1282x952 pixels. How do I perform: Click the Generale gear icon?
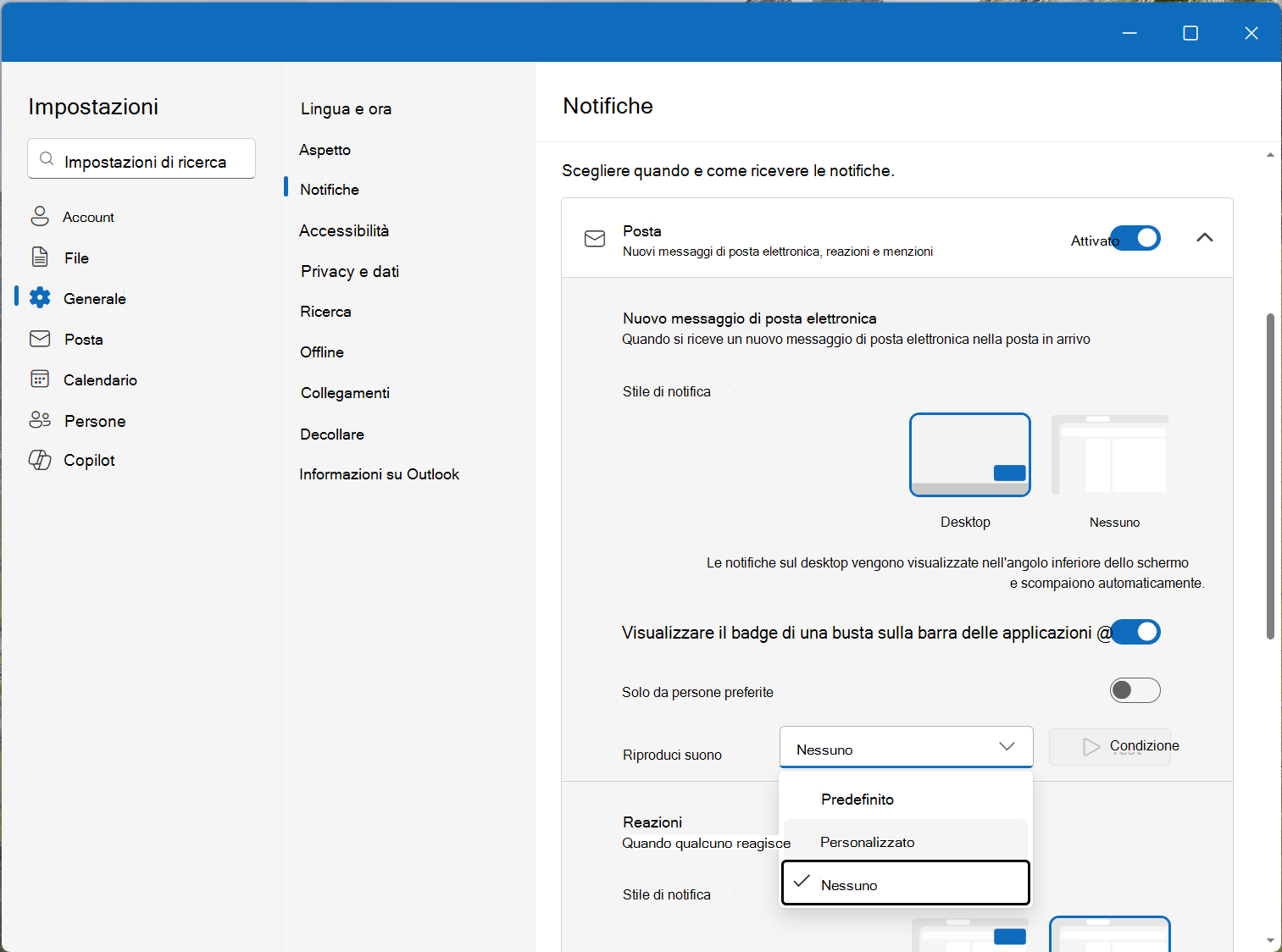[x=40, y=297]
